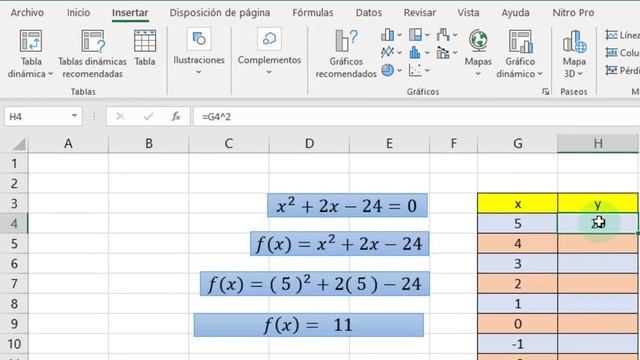The width and height of the screenshot is (640, 360).
Task: Open the Name Box dropdown arrow
Action: tap(74, 116)
